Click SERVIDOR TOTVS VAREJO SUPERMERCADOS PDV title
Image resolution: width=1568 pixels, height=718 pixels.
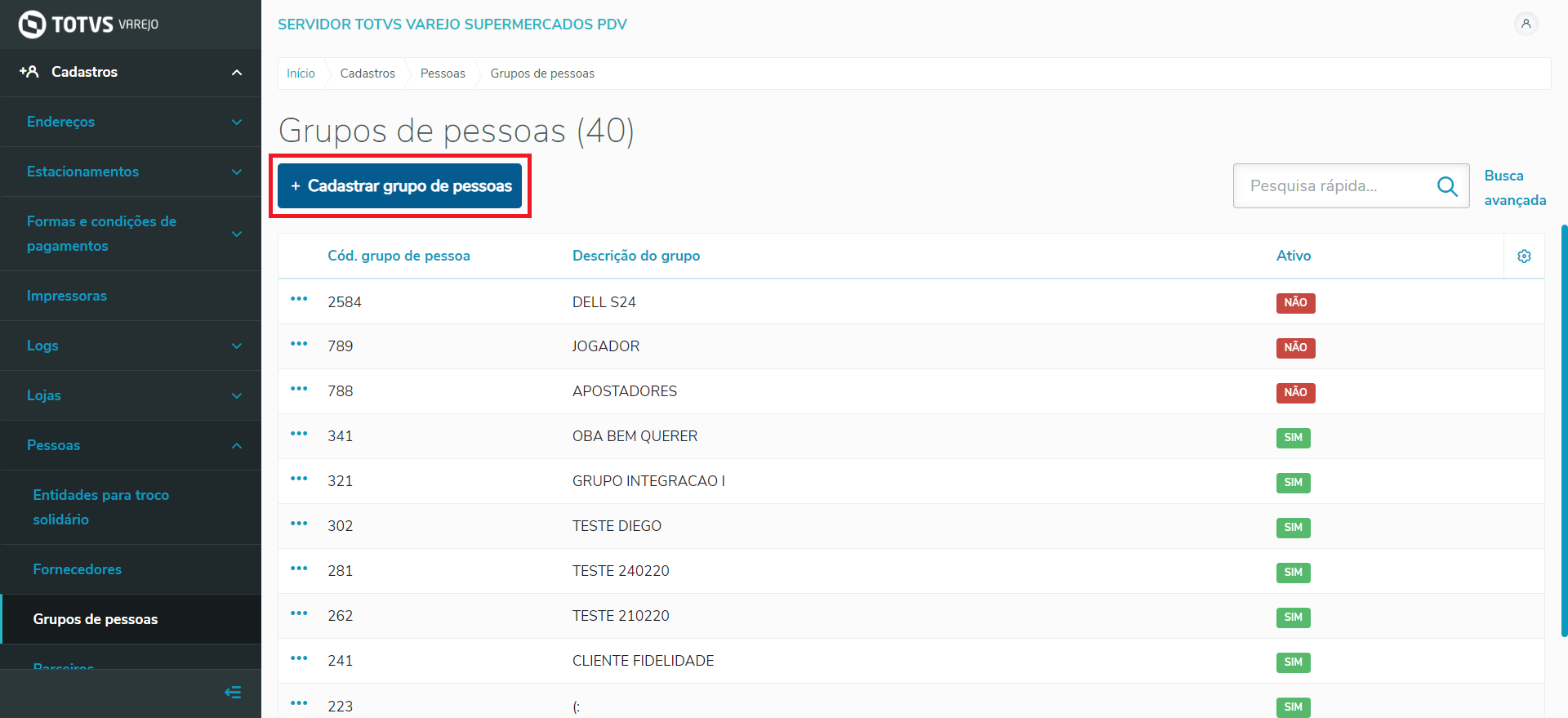pos(452,25)
